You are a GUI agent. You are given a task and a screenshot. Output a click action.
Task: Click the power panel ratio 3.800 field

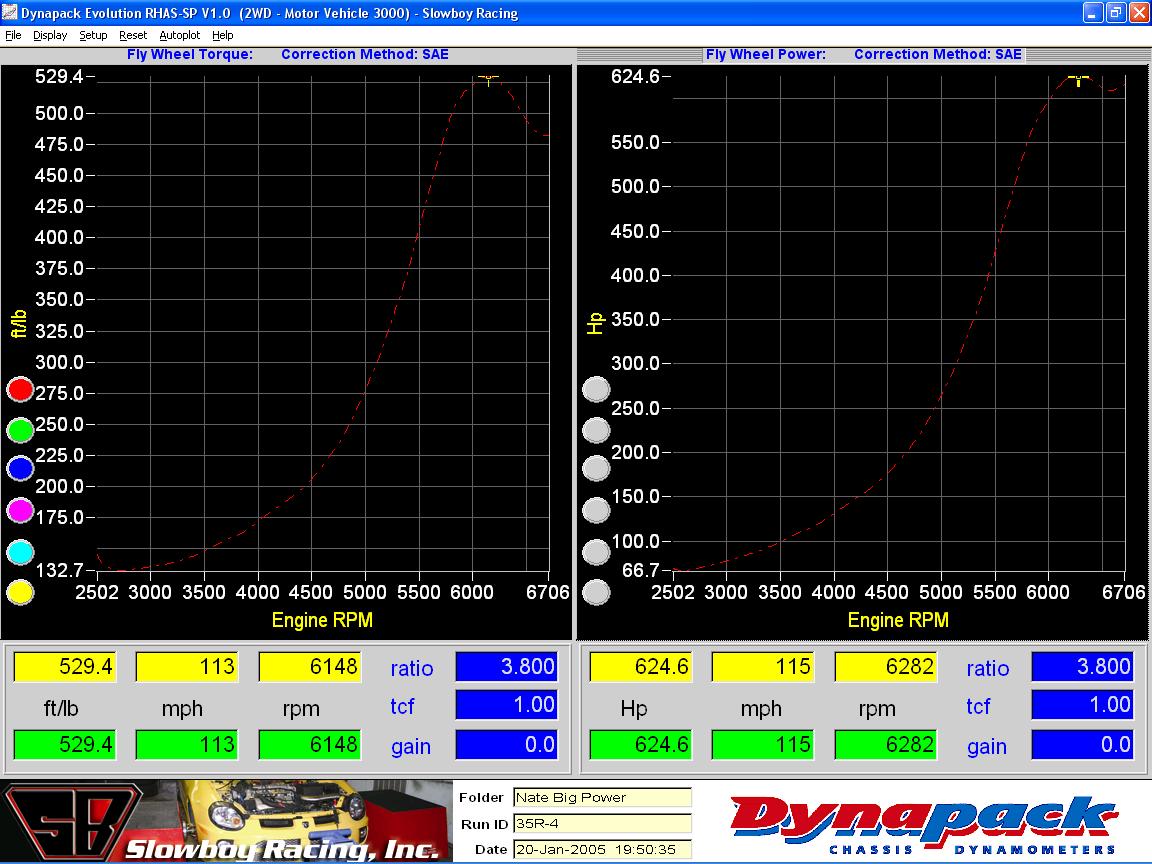[1082, 666]
